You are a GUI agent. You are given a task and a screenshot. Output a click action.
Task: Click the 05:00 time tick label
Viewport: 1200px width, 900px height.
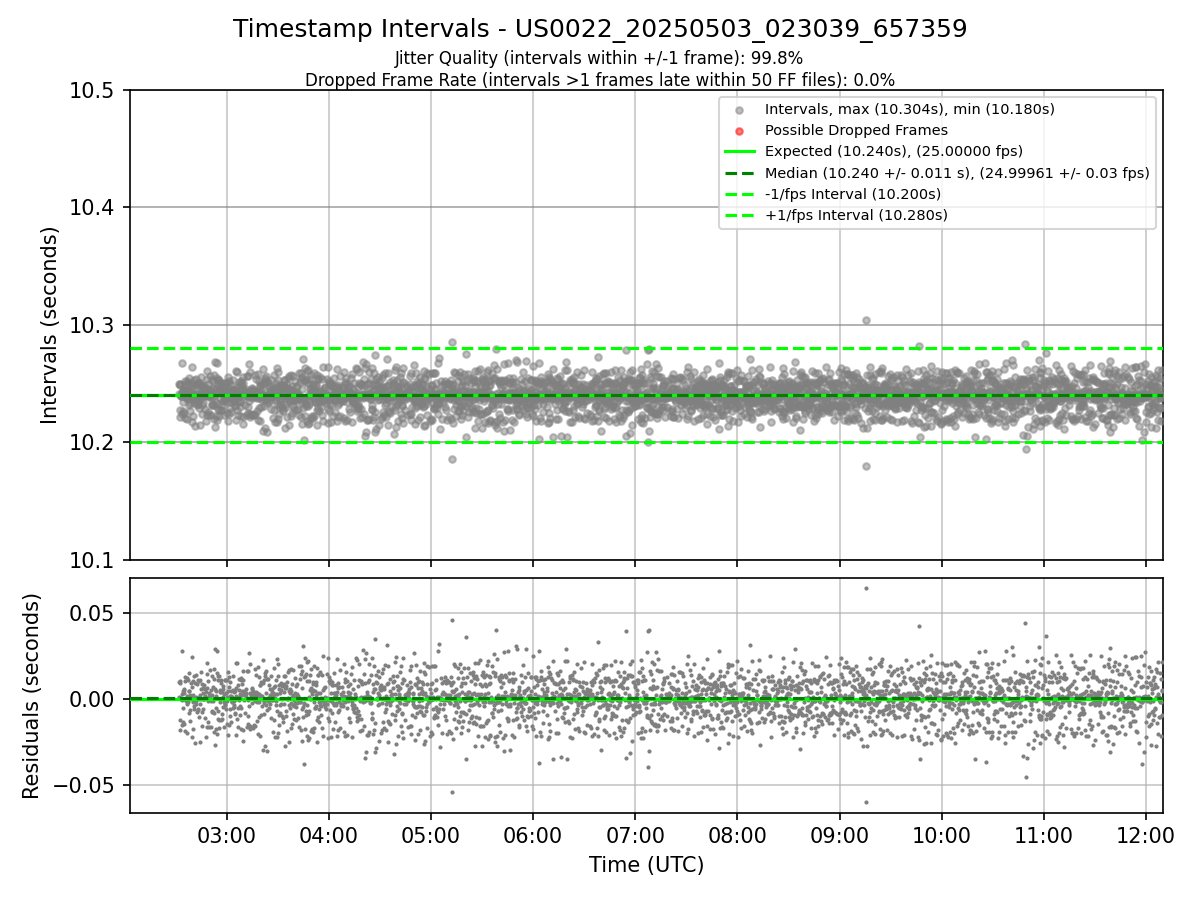431,836
